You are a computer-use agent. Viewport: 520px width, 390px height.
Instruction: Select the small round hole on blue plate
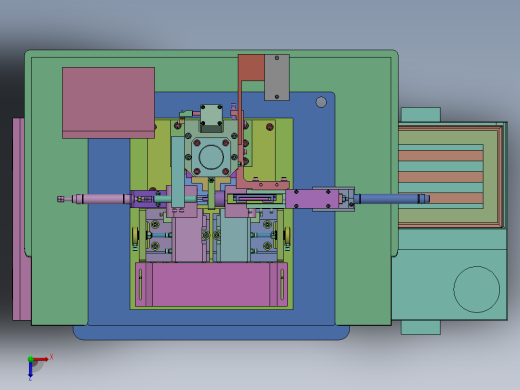click(321, 102)
